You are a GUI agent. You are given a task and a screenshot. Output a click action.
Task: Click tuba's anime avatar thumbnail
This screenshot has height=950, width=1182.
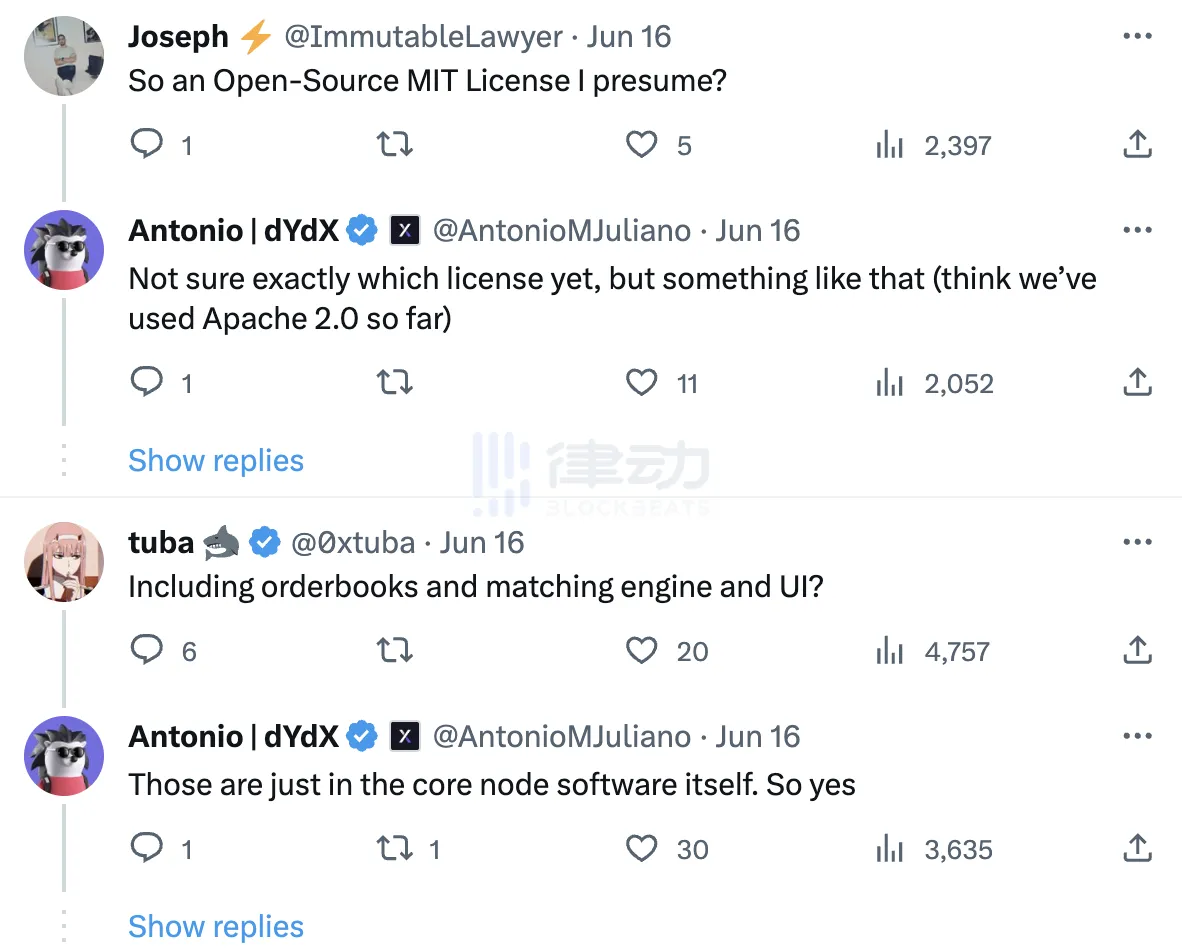(x=64, y=561)
